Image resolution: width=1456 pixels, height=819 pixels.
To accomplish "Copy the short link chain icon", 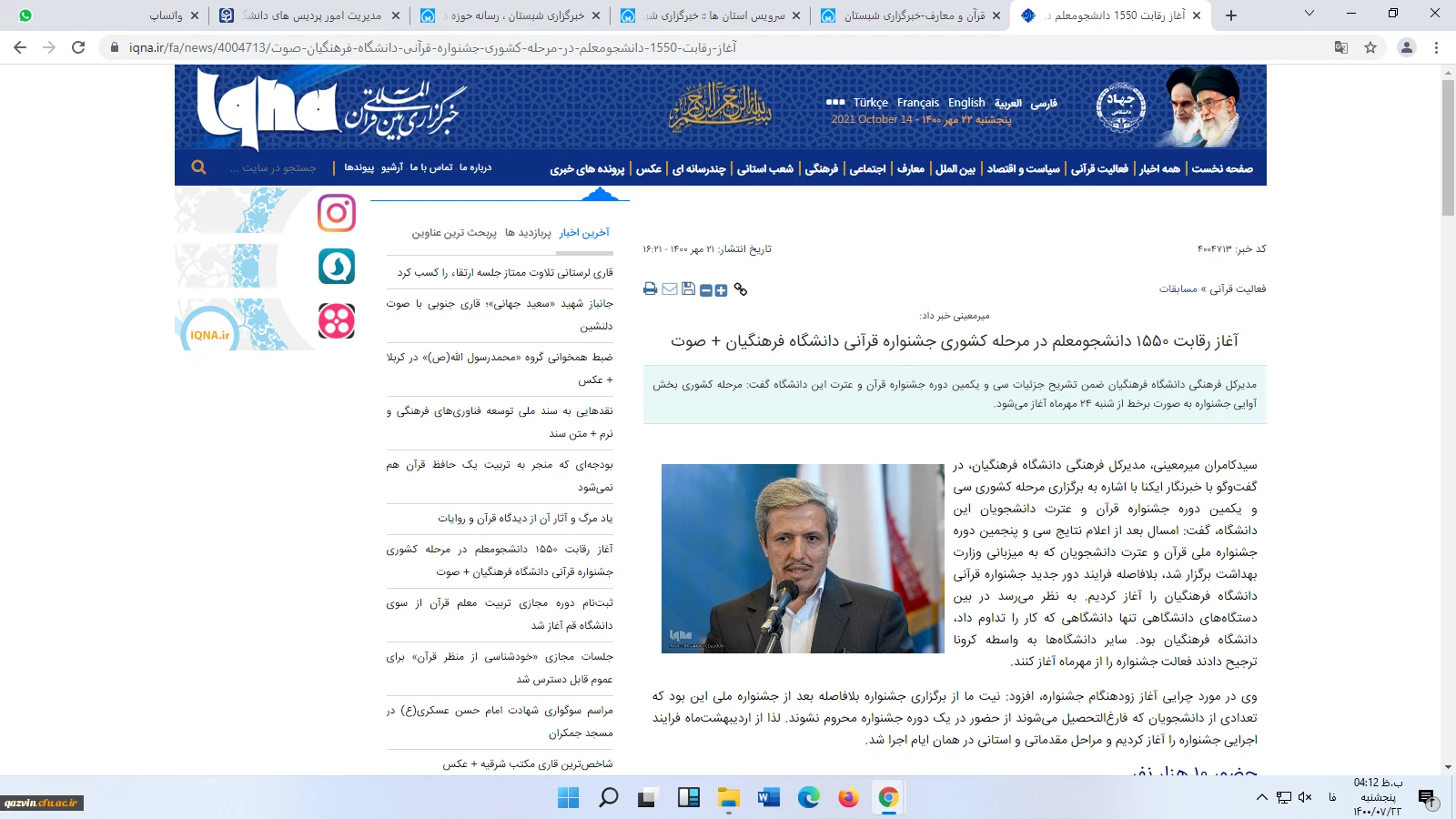I will pos(741,289).
